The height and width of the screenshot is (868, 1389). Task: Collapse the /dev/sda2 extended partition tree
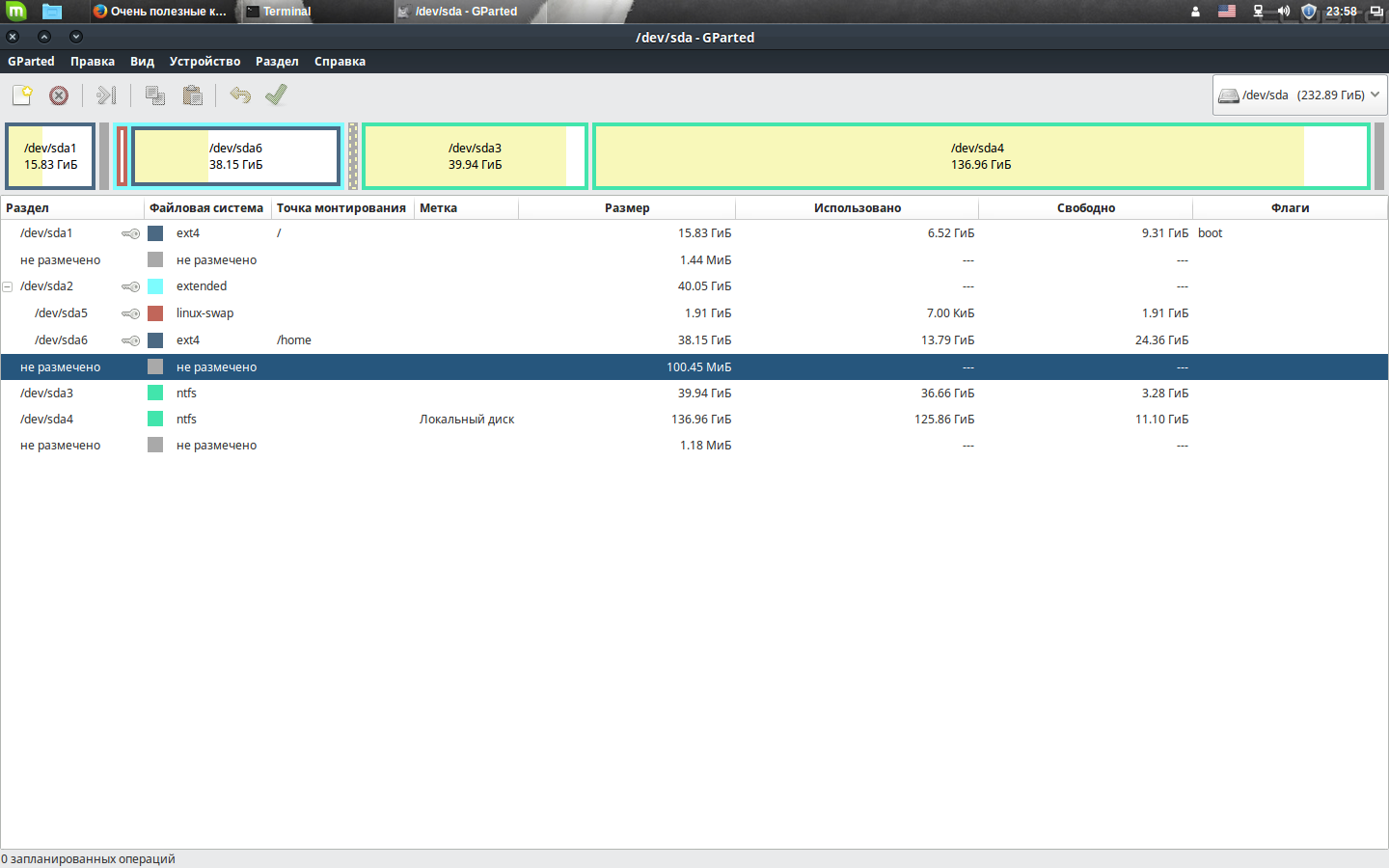[x=8, y=286]
